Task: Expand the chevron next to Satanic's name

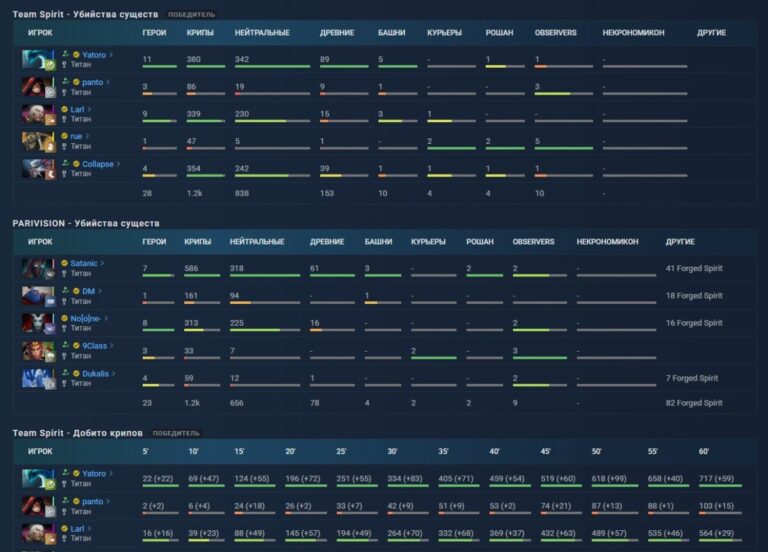Action: 102,263
